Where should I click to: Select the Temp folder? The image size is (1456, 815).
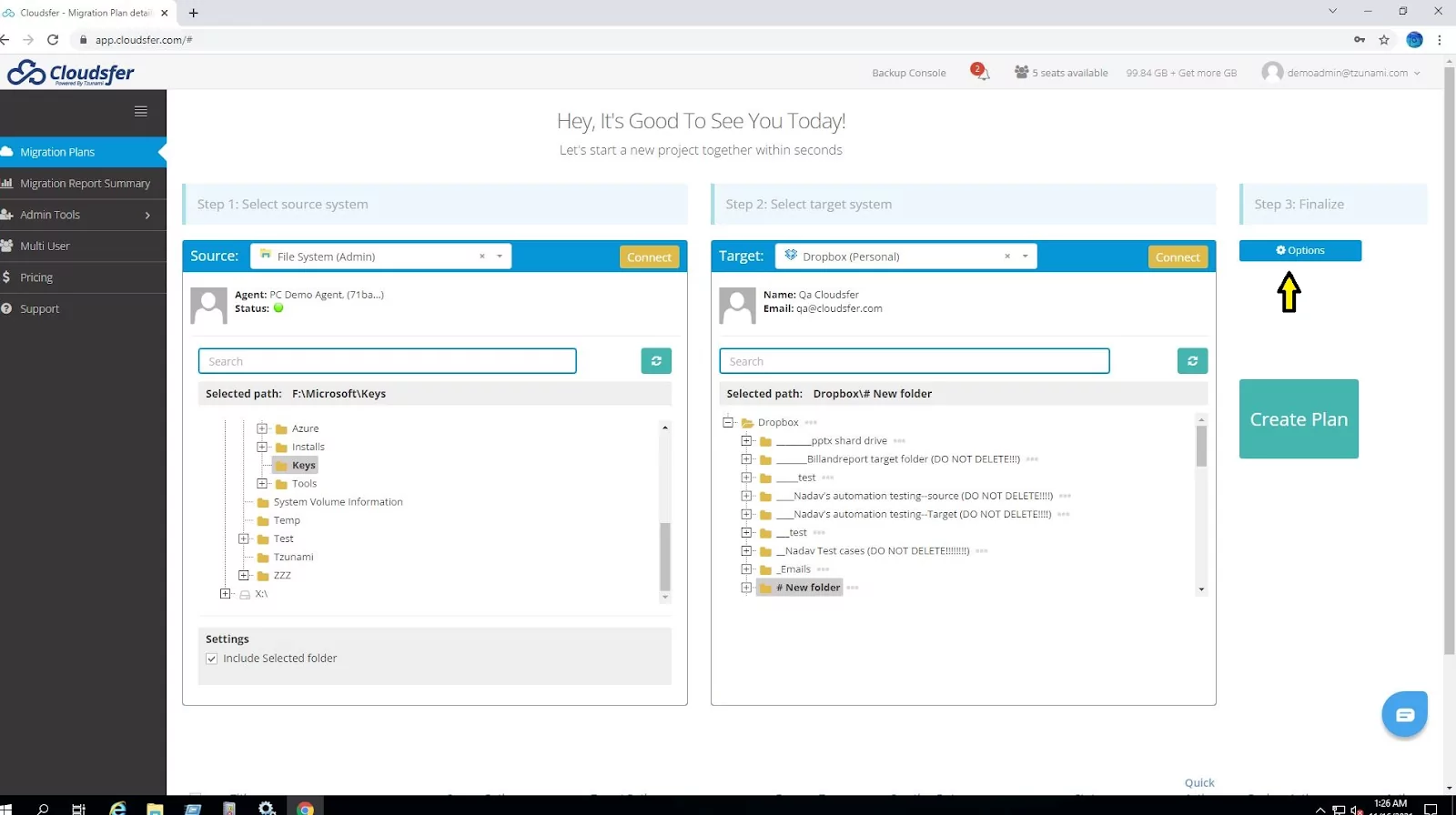point(287,520)
